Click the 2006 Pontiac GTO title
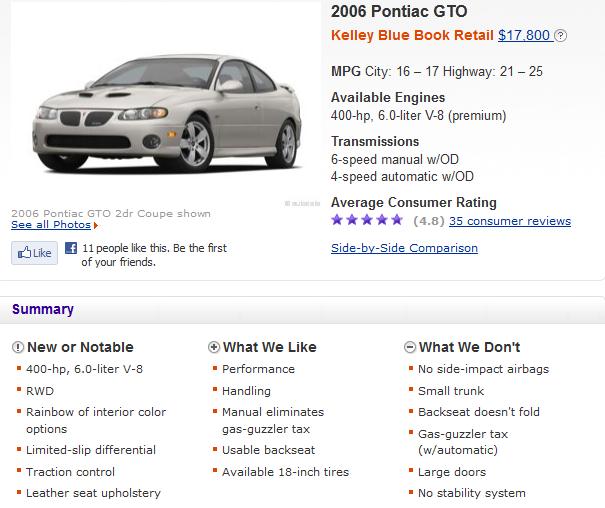Viewport: 605px width, 508px height. click(399, 11)
